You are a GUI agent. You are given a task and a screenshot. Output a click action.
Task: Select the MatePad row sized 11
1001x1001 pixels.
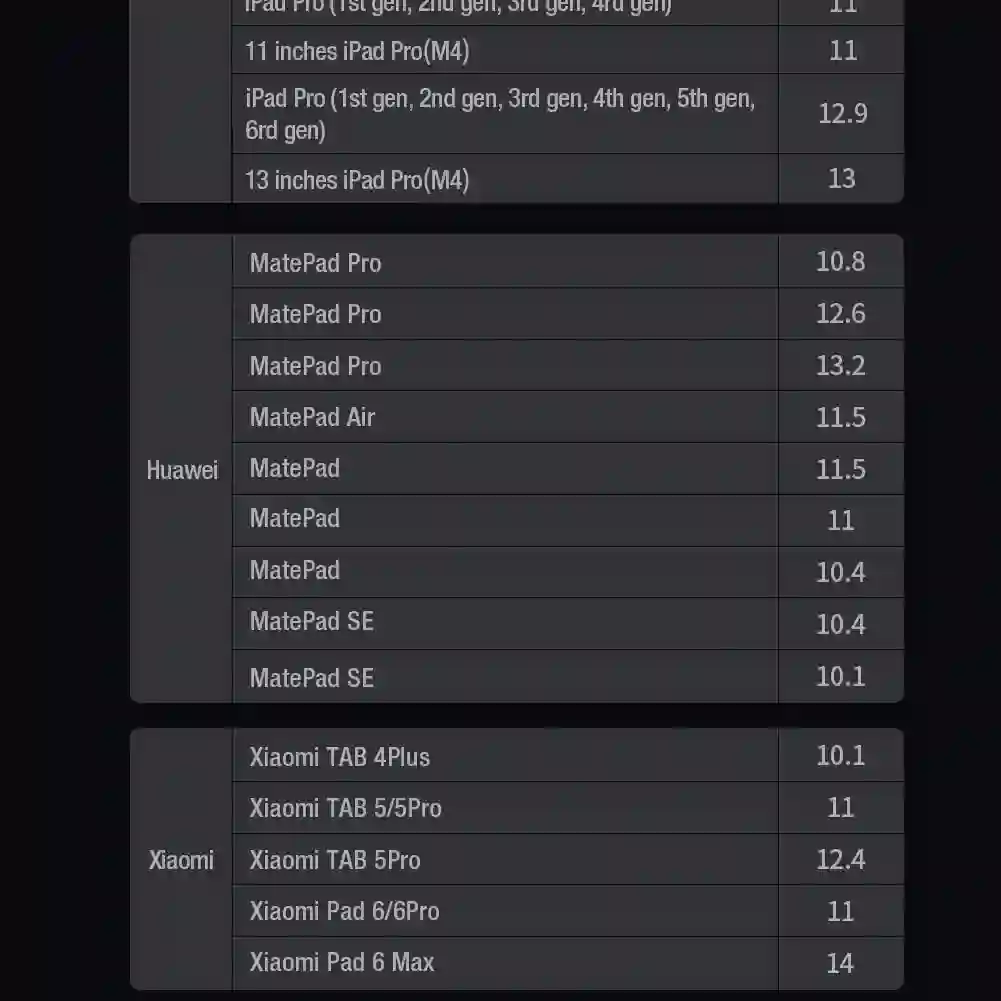coord(568,520)
